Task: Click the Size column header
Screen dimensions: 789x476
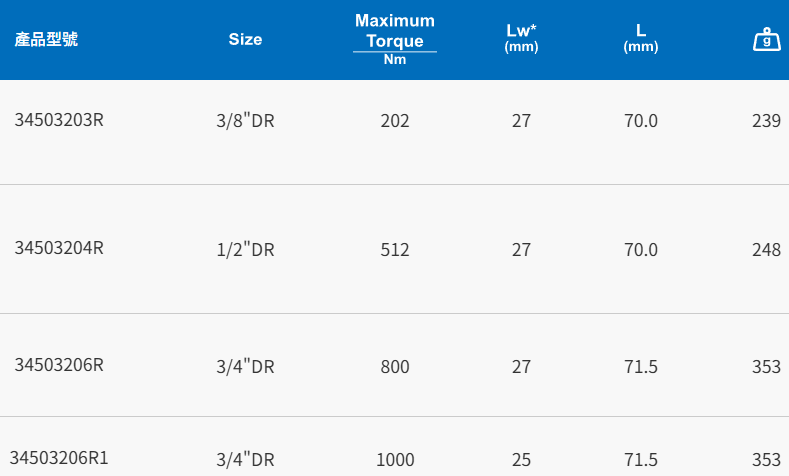Action: click(x=245, y=40)
